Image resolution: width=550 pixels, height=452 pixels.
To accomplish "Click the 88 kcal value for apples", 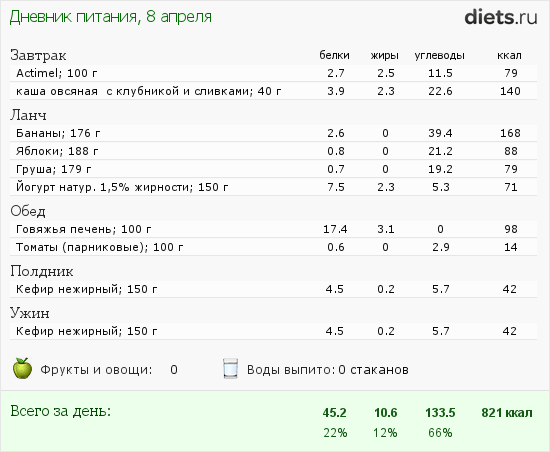I will tap(511, 151).
